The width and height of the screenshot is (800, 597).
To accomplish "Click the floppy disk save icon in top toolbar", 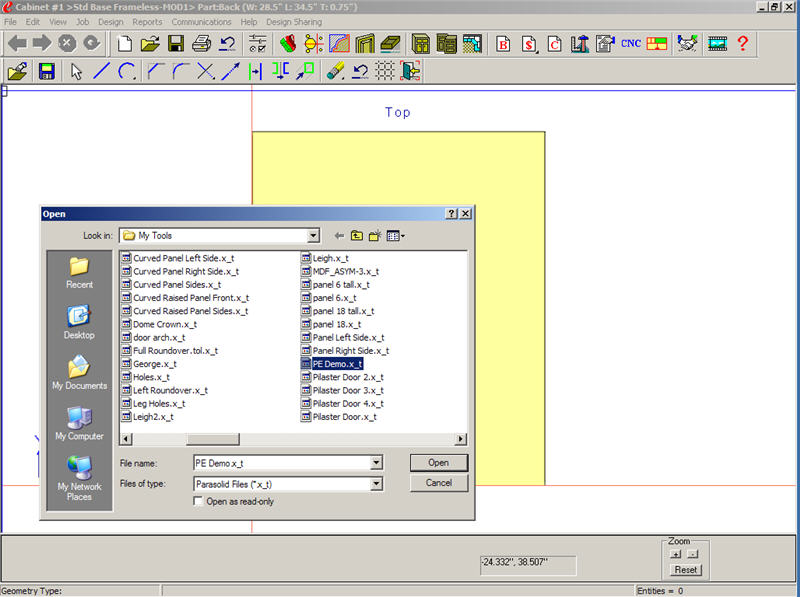I will tap(176, 44).
